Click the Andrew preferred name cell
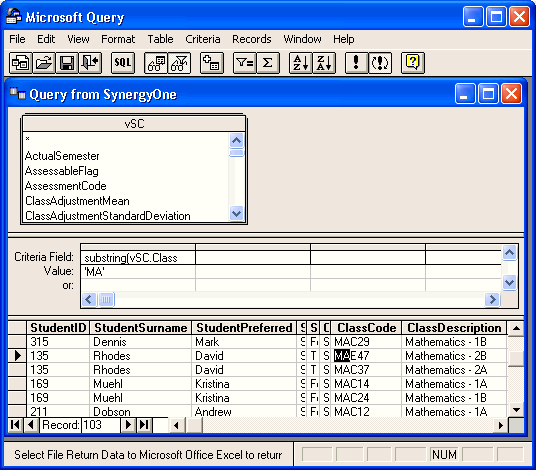Screen dimensions: 536x470 coord(244,412)
